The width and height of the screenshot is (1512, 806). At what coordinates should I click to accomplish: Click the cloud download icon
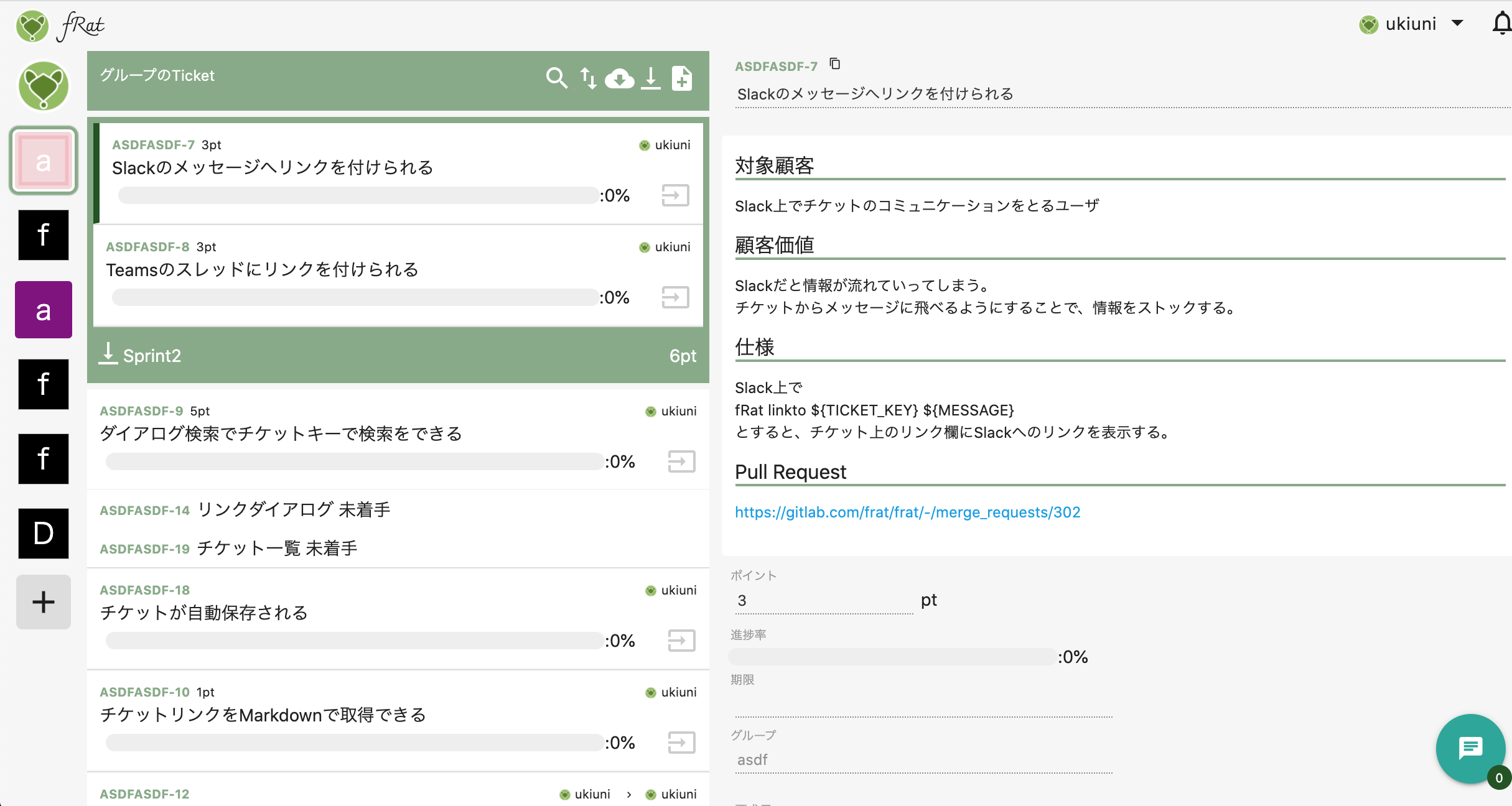(x=620, y=78)
